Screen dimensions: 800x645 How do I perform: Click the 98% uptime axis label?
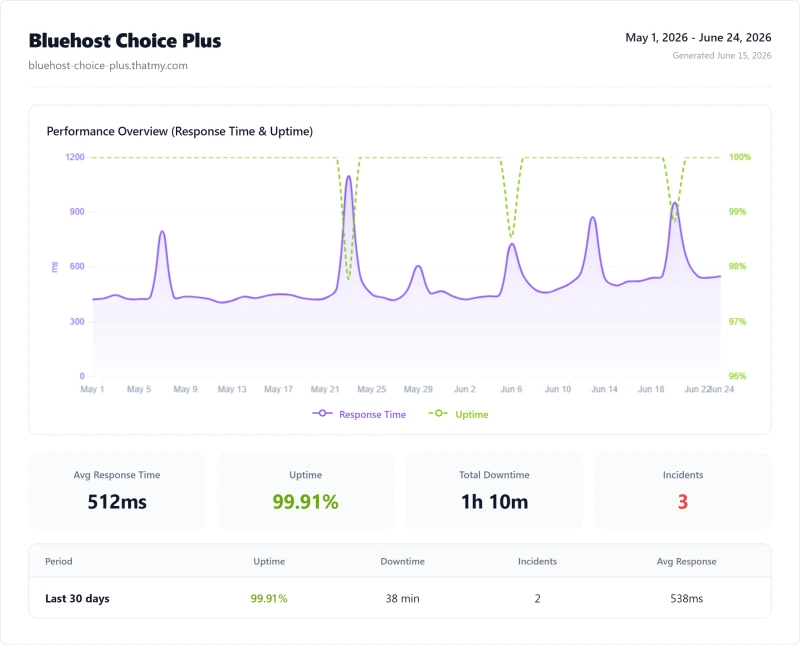point(737,266)
